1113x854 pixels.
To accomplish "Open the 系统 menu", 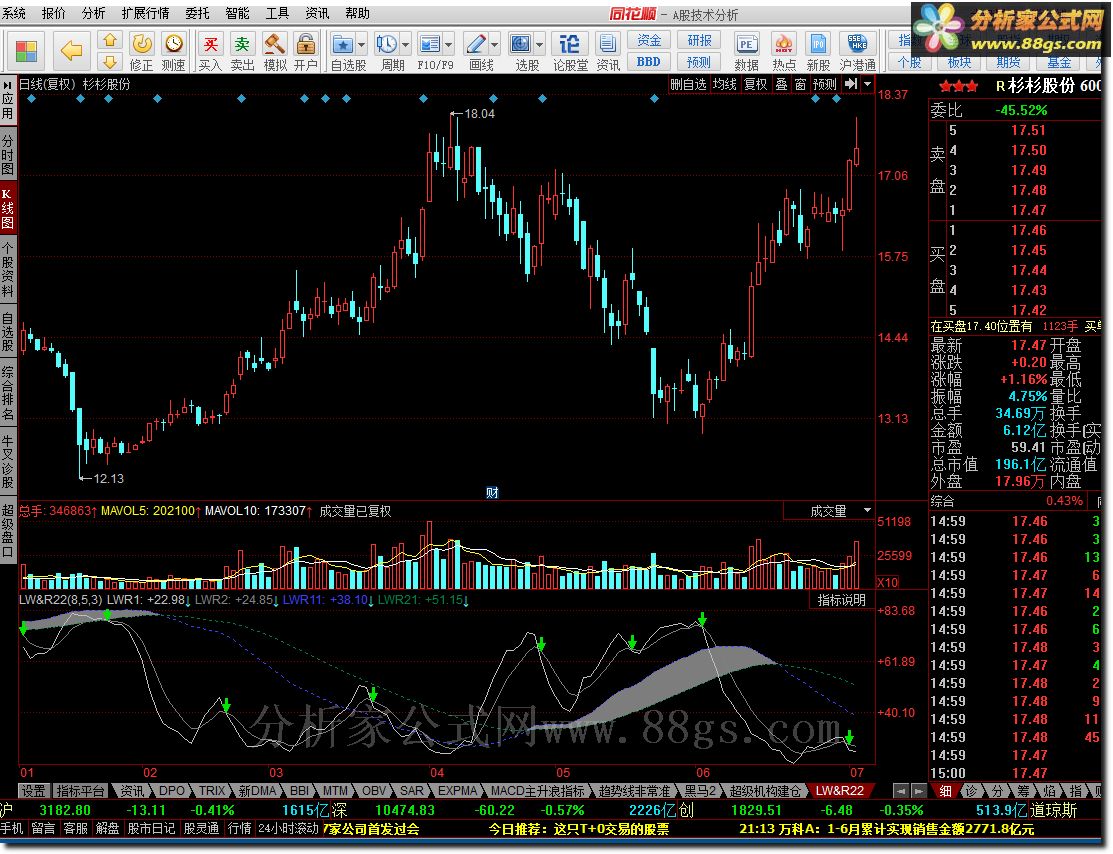I will (13, 13).
